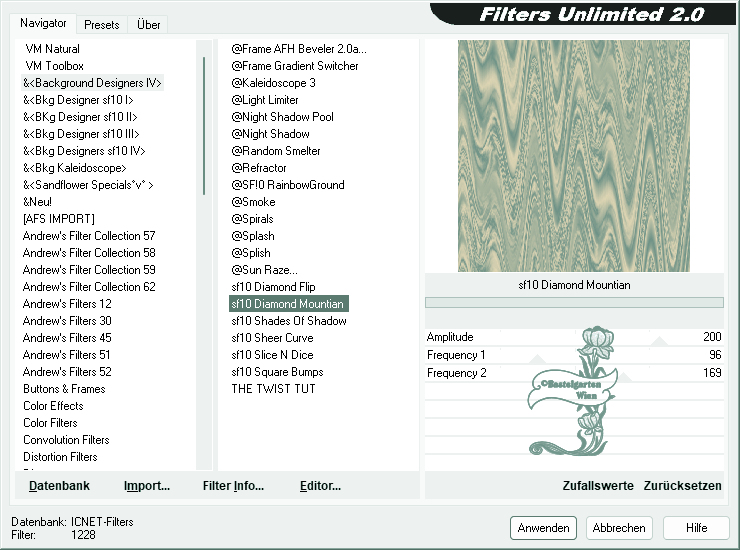Click the &Neu! category
This screenshot has width=740, height=550.
click(x=37, y=202)
